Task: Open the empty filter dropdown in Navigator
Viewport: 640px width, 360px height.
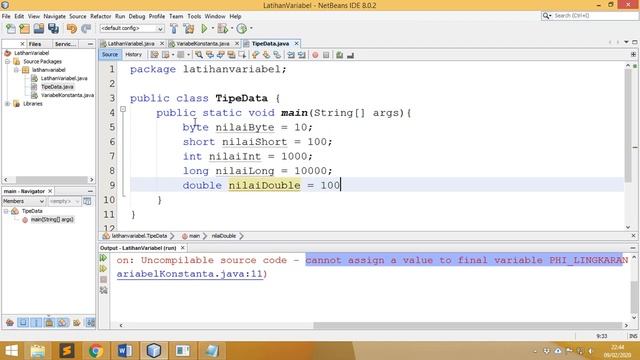Action: pos(64,201)
